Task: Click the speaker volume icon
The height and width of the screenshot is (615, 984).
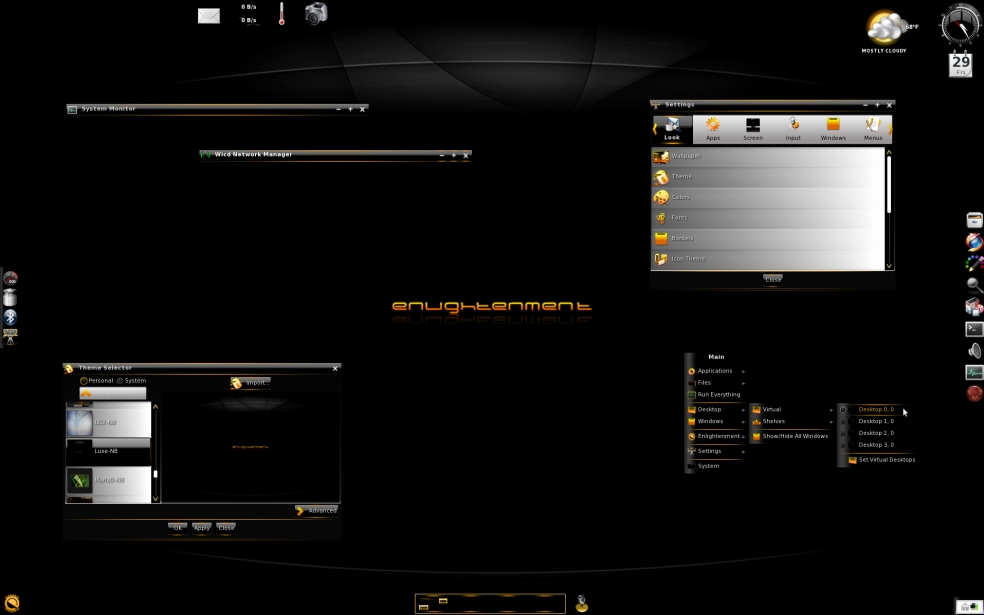Action: (974, 350)
